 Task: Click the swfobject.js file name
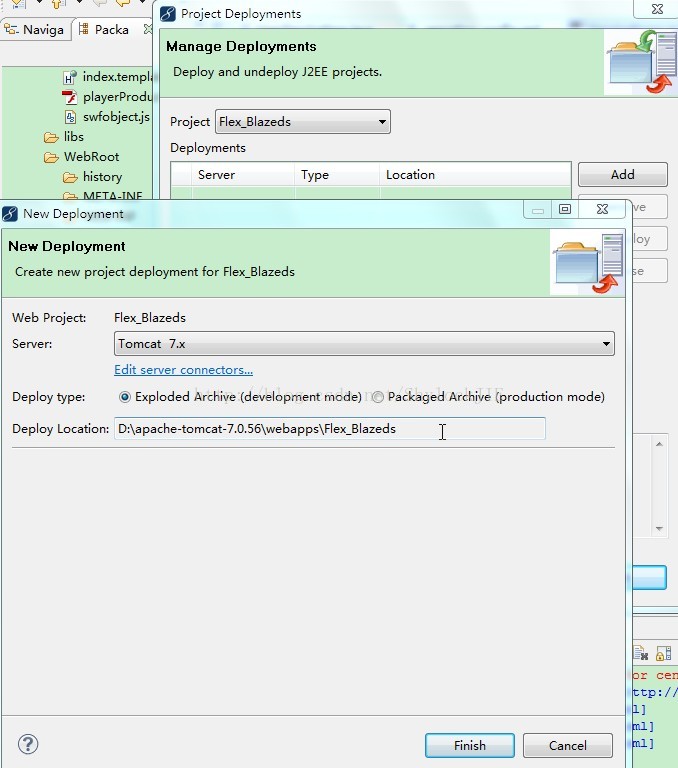tap(116, 117)
